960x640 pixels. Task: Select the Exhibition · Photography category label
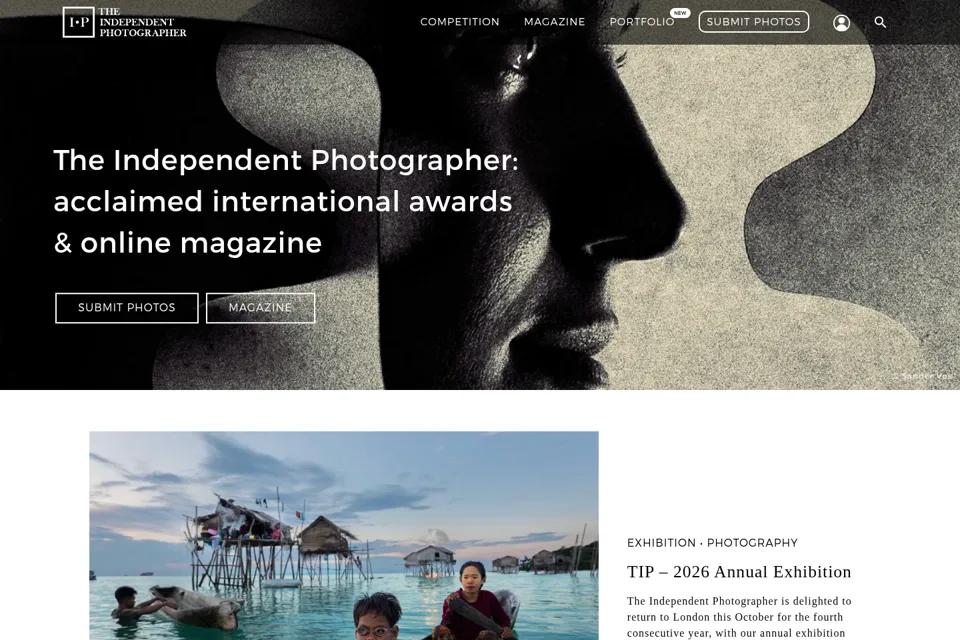[x=712, y=543]
